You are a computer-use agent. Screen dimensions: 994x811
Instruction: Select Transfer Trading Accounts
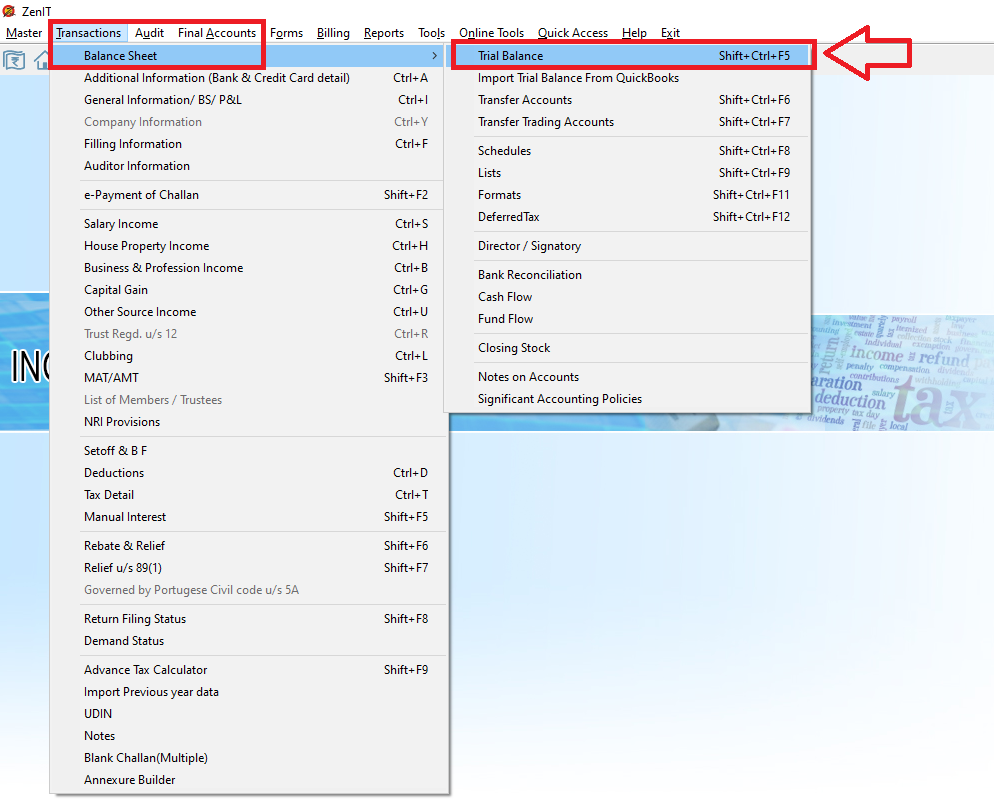628,122
